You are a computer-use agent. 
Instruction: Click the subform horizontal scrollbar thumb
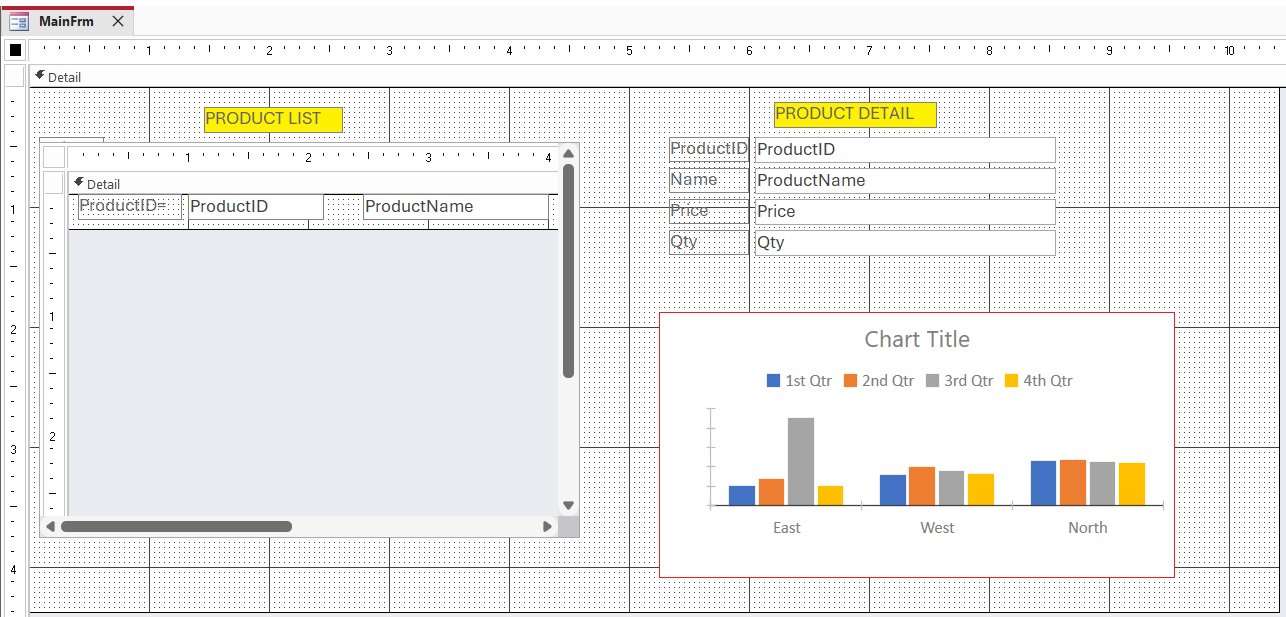(176, 526)
